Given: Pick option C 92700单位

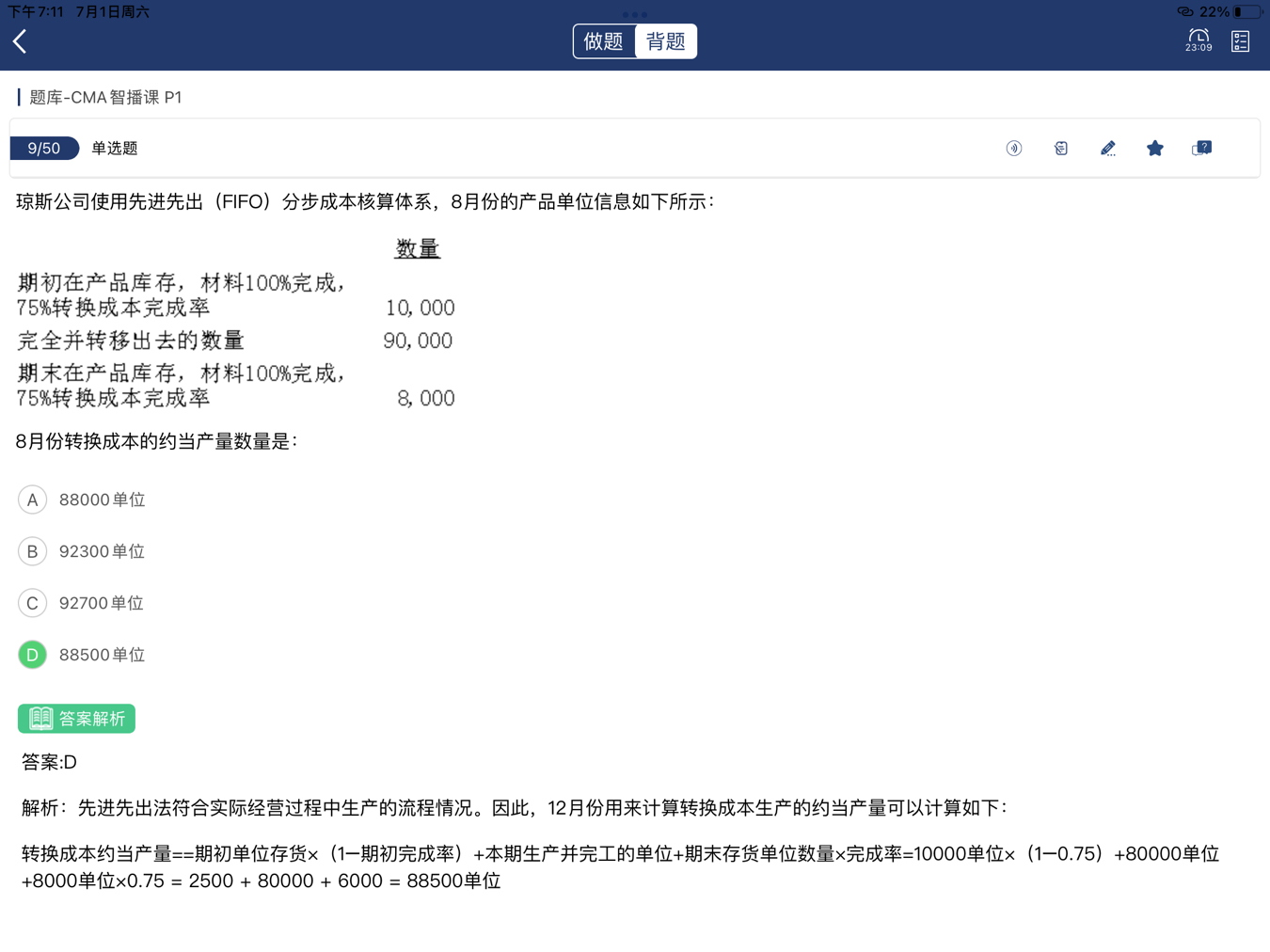Looking at the screenshot, I should tap(32, 603).
